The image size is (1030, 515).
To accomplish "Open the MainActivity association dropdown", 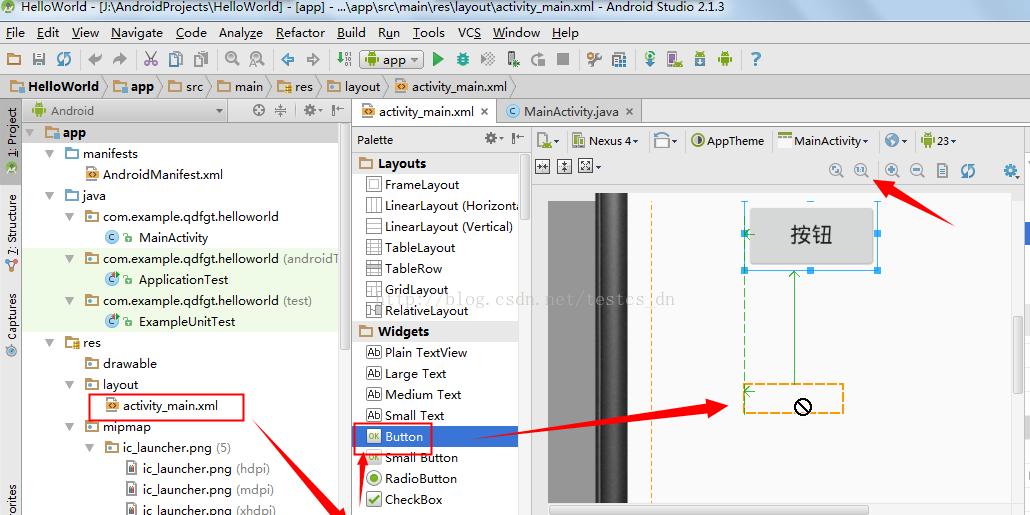I will tap(823, 141).
